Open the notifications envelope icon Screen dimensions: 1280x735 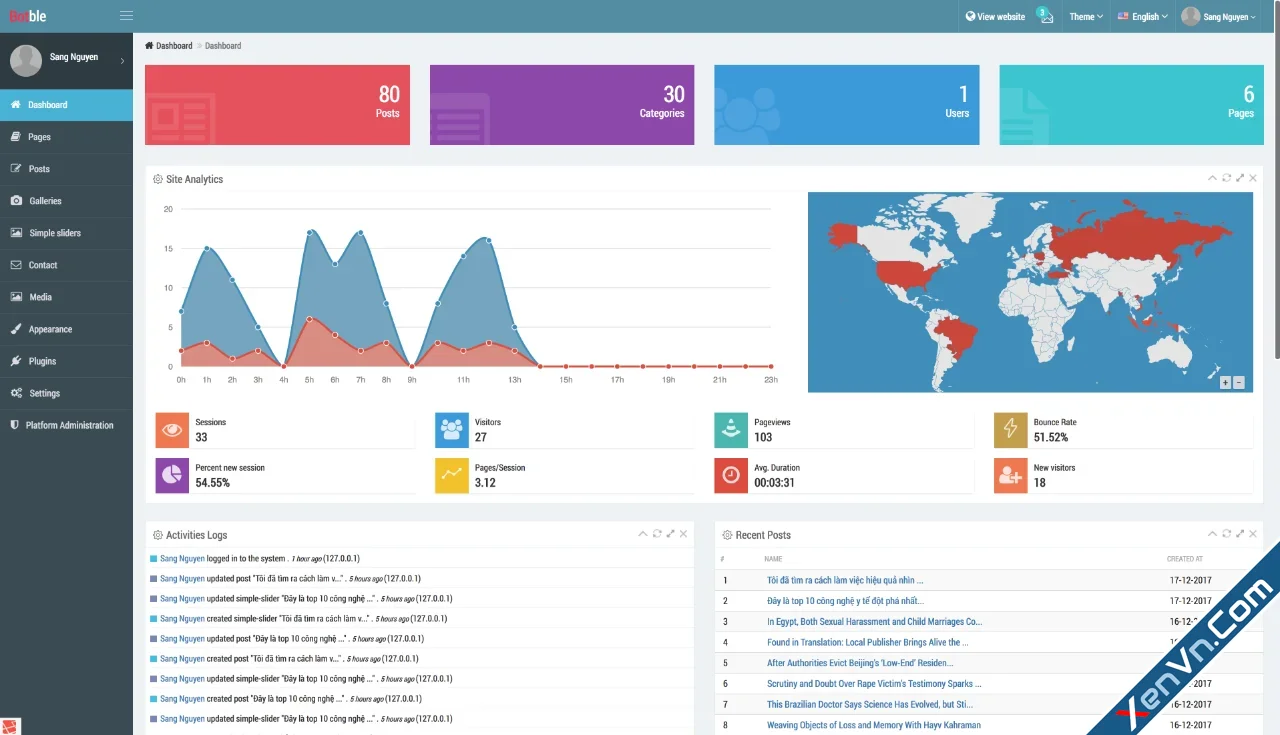1046,17
